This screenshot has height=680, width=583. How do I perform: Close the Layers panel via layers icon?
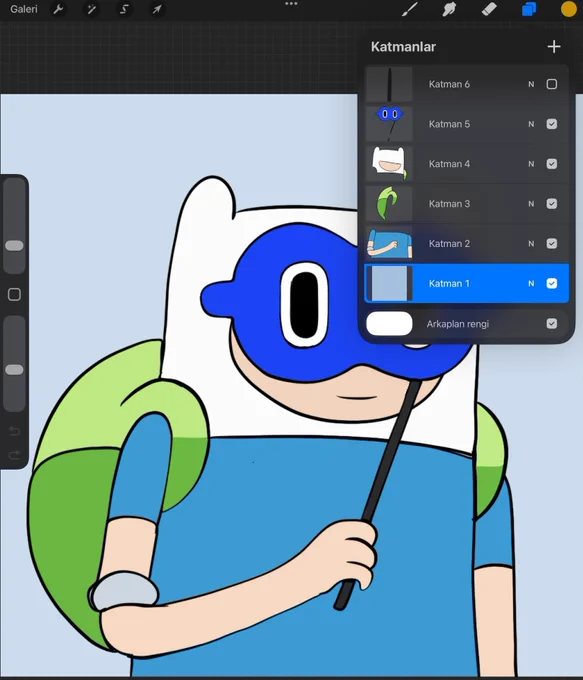coord(529,9)
